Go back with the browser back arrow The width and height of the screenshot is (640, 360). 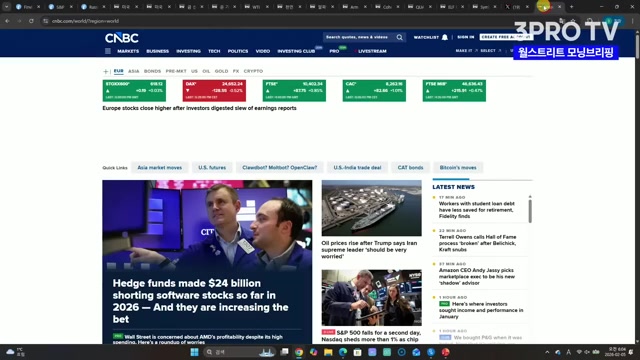[7, 21]
